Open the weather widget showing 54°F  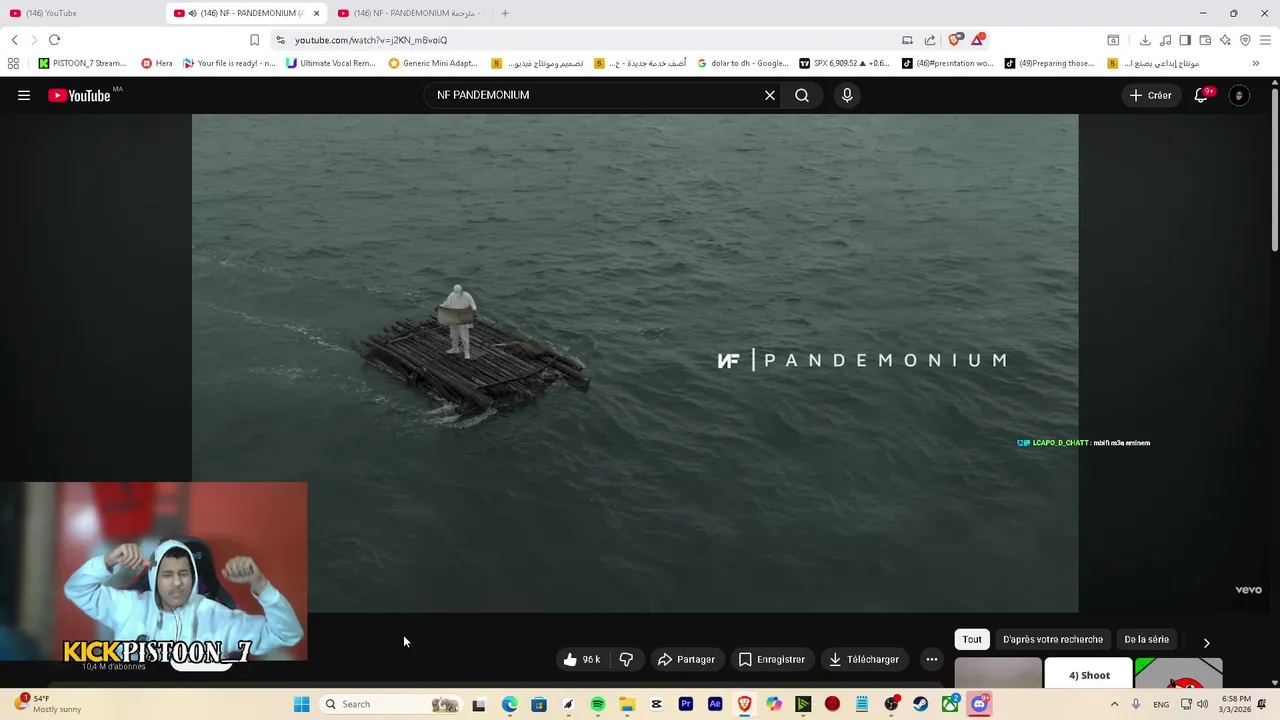click(x=48, y=704)
